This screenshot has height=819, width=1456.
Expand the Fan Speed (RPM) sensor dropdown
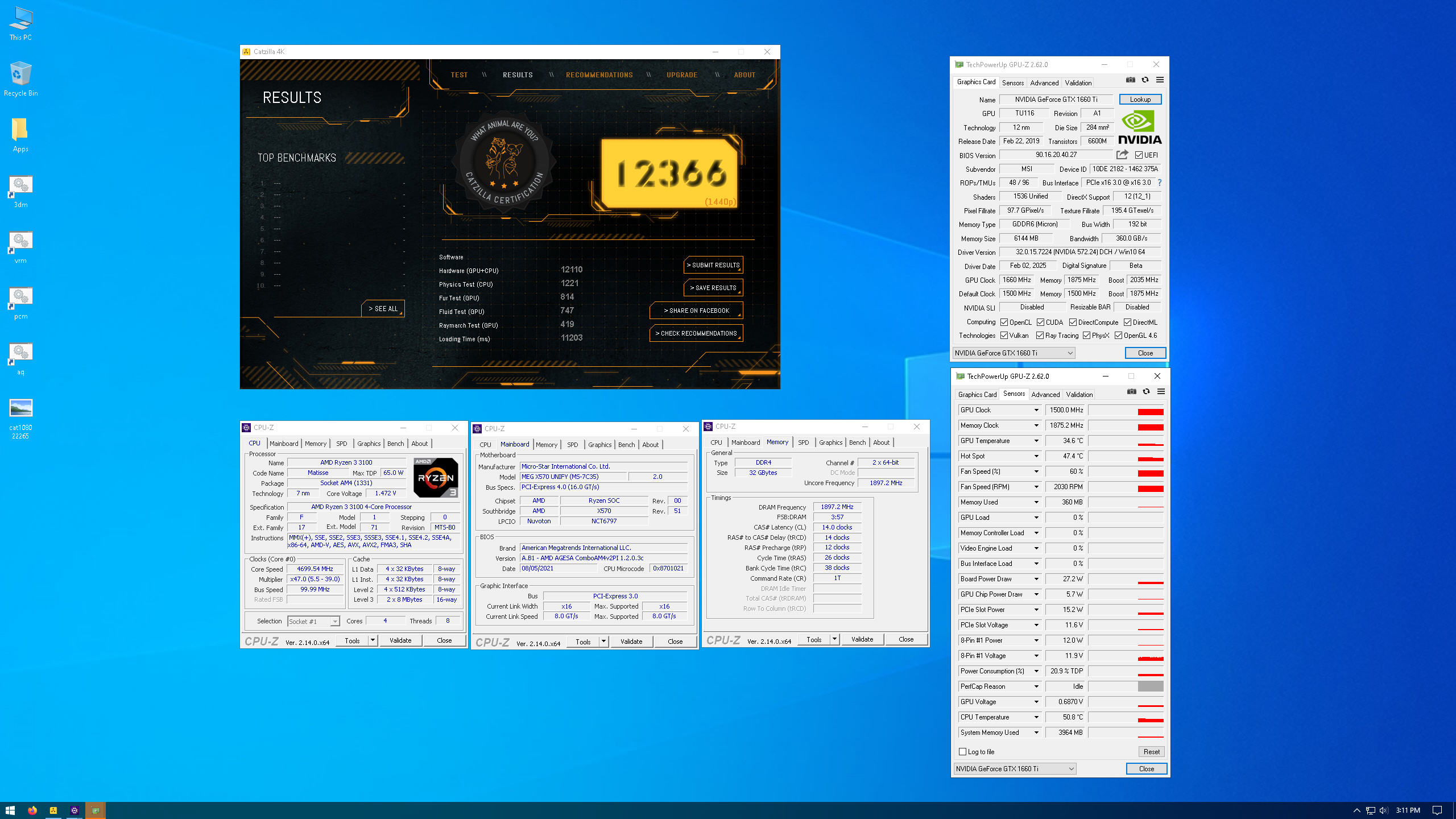pos(1036,487)
